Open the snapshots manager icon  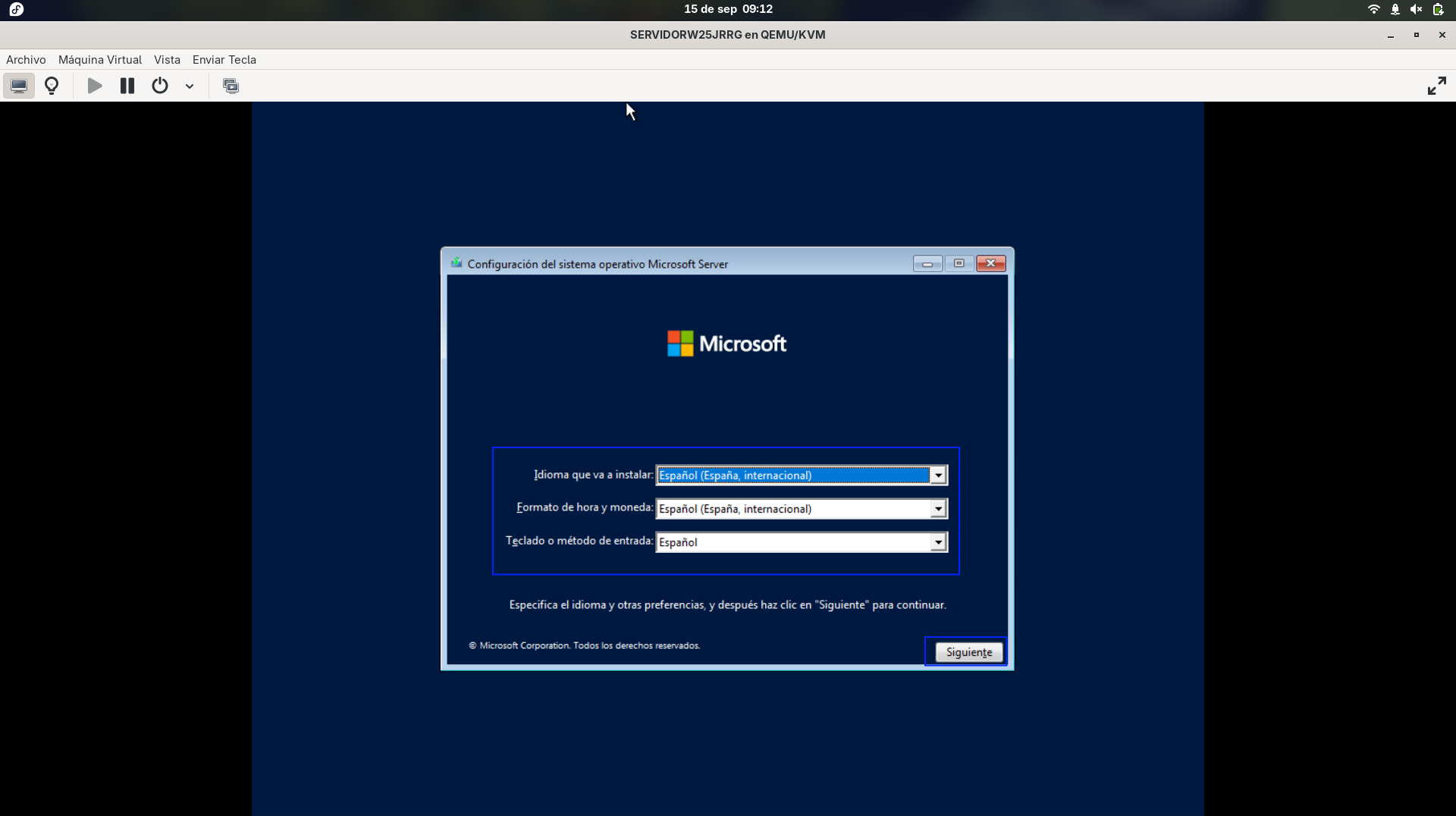pos(231,86)
